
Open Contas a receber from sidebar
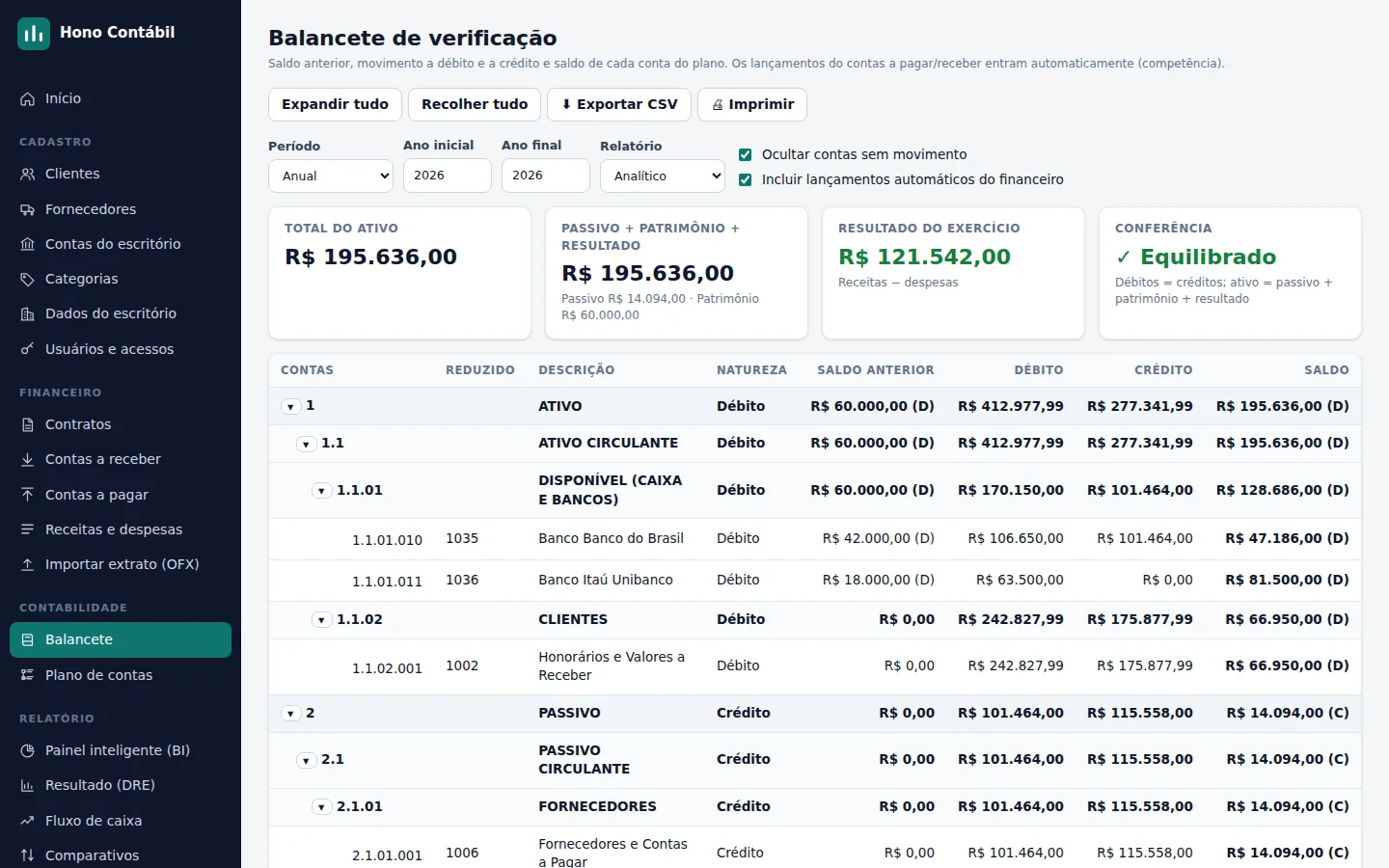click(x=121, y=459)
